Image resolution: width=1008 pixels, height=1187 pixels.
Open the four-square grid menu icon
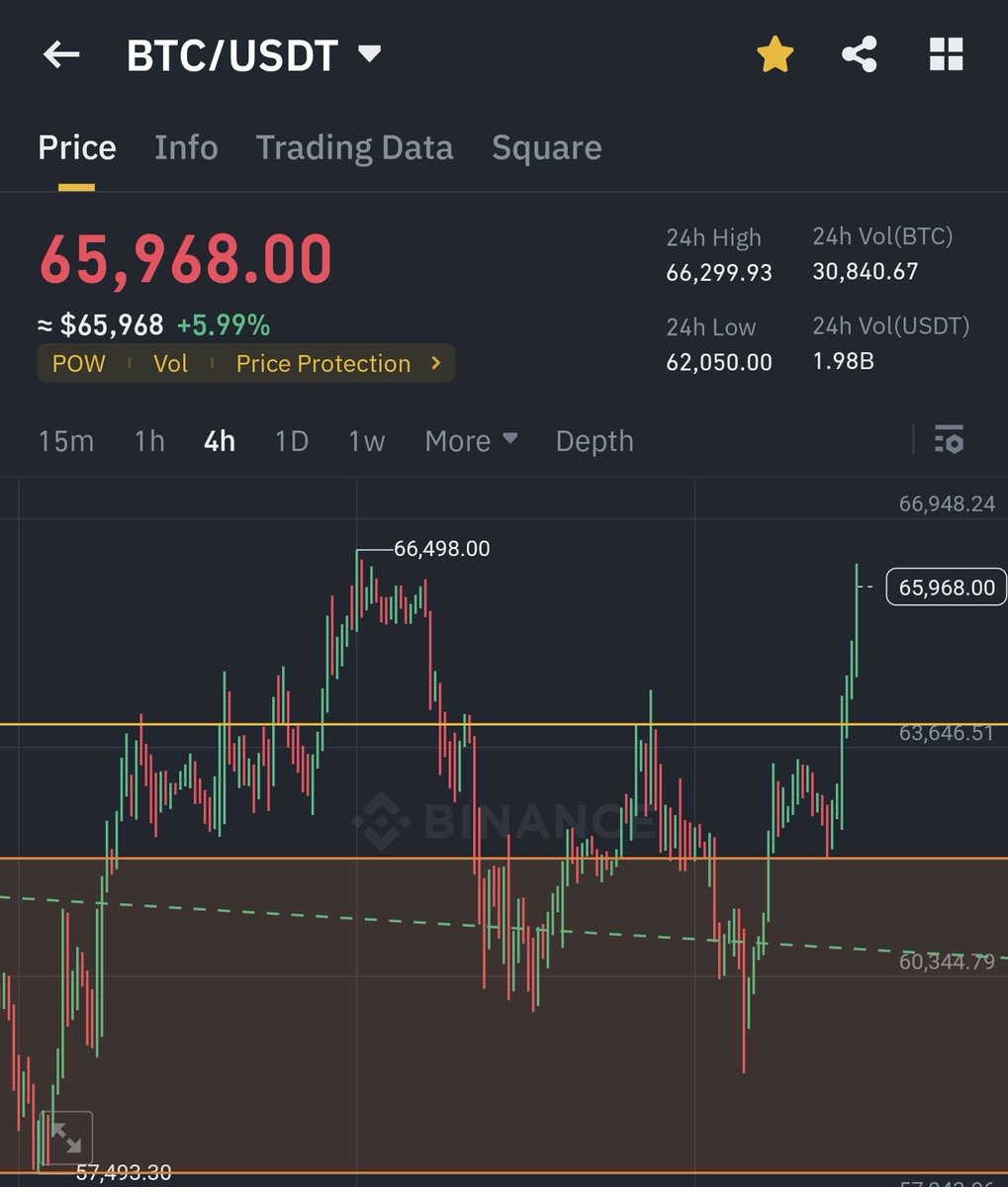point(946,54)
